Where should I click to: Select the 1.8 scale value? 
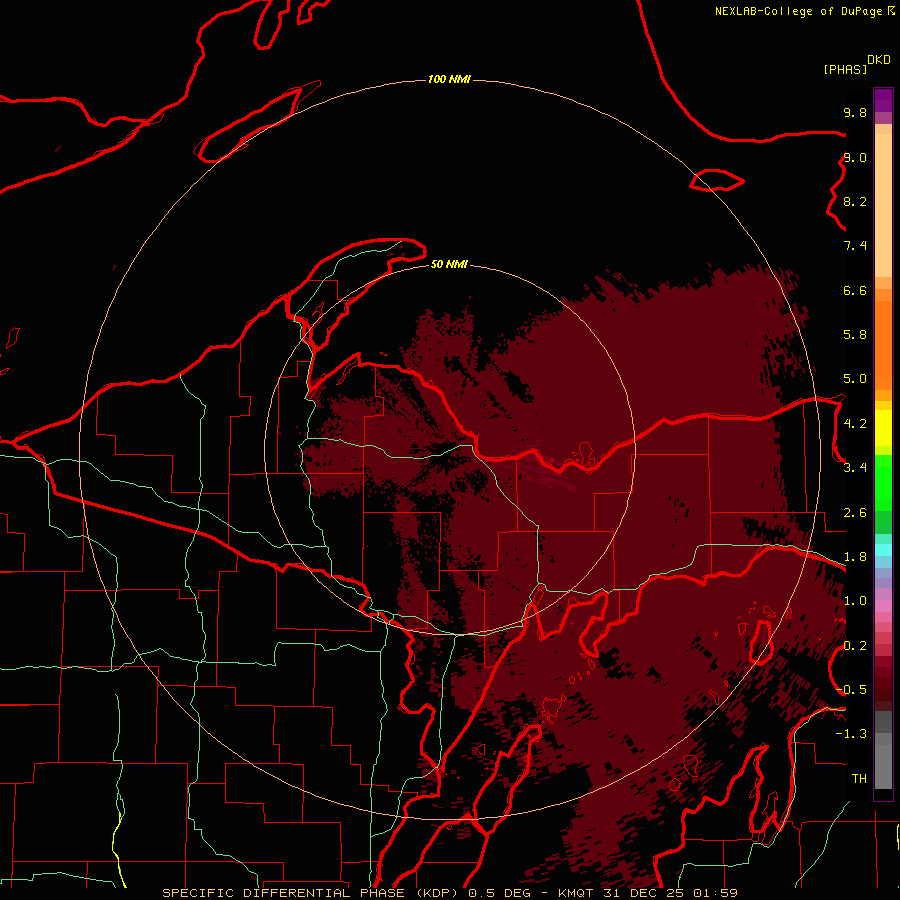point(855,557)
